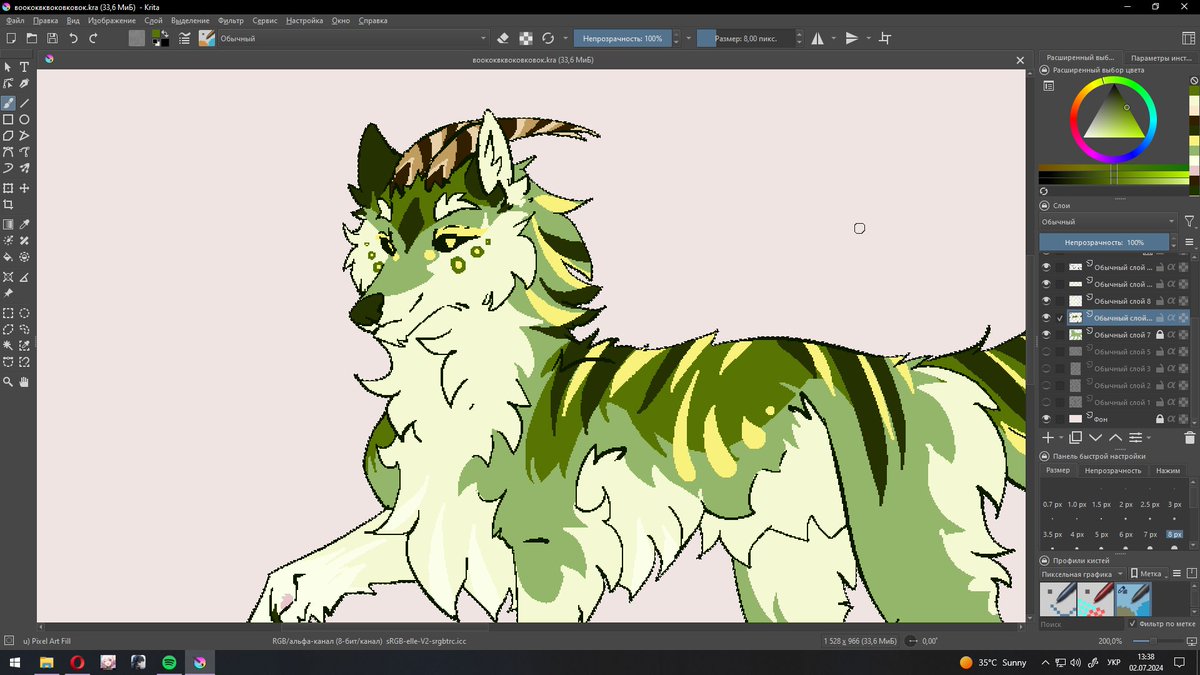Image resolution: width=1200 pixels, height=675 pixels.
Task: Hide the 'Фон' background layer
Action: pos(1047,418)
